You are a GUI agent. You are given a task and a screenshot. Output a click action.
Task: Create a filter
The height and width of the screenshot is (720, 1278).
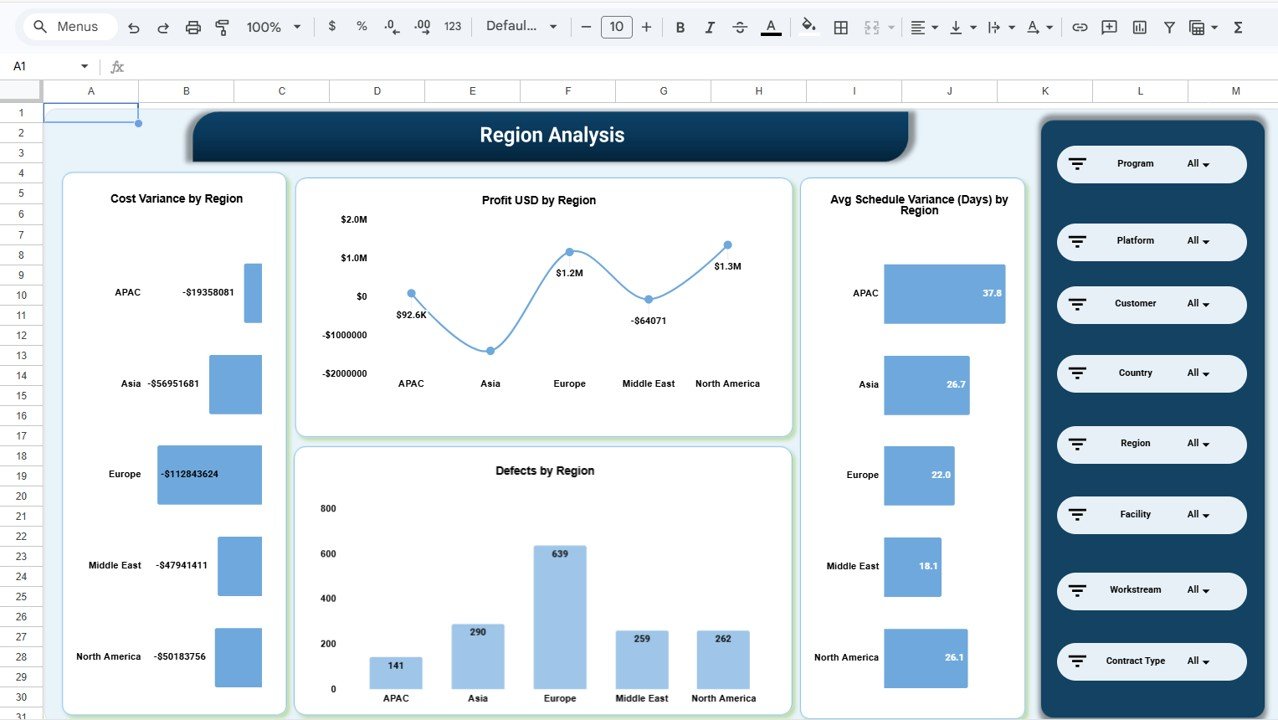1168,27
